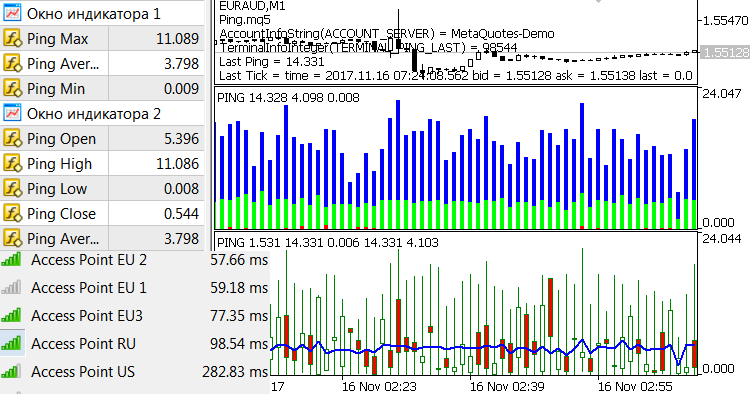The height and width of the screenshot is (394, 750).
Task: Click the Ping.mq5 label on chart
Action: coord(244,20)
